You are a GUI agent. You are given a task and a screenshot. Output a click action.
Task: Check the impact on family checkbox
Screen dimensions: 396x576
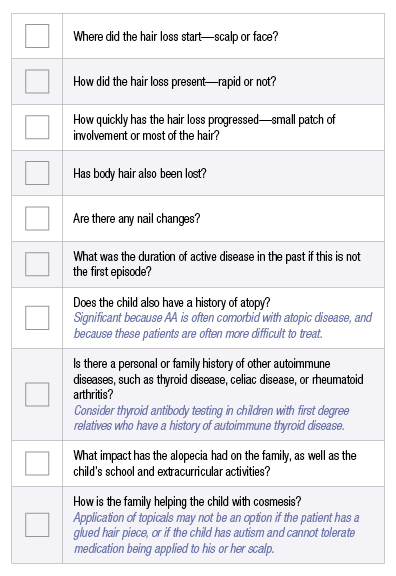[37, 463]
